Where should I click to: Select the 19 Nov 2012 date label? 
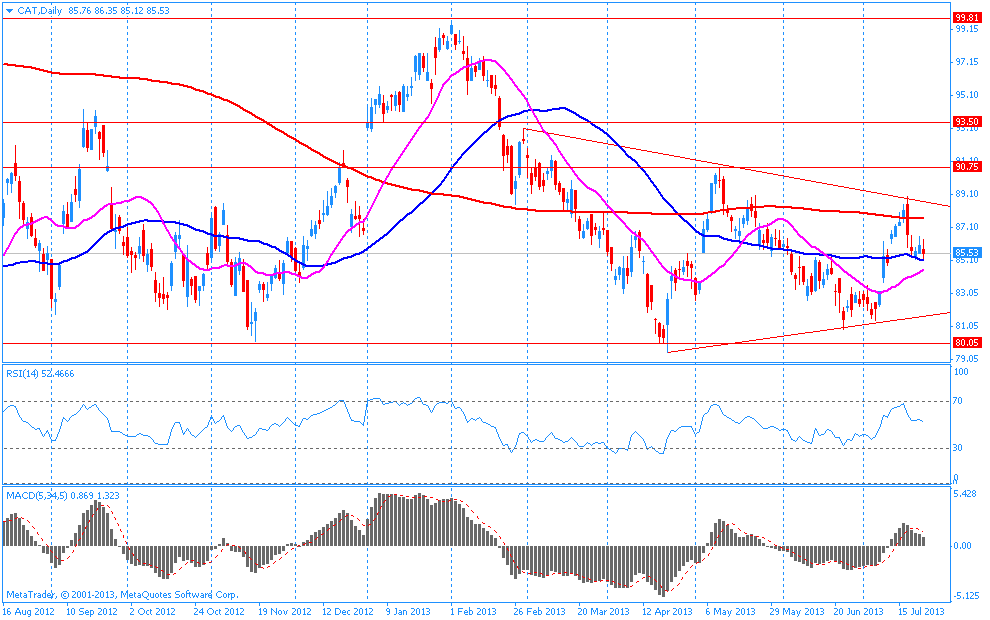(285, 612)
